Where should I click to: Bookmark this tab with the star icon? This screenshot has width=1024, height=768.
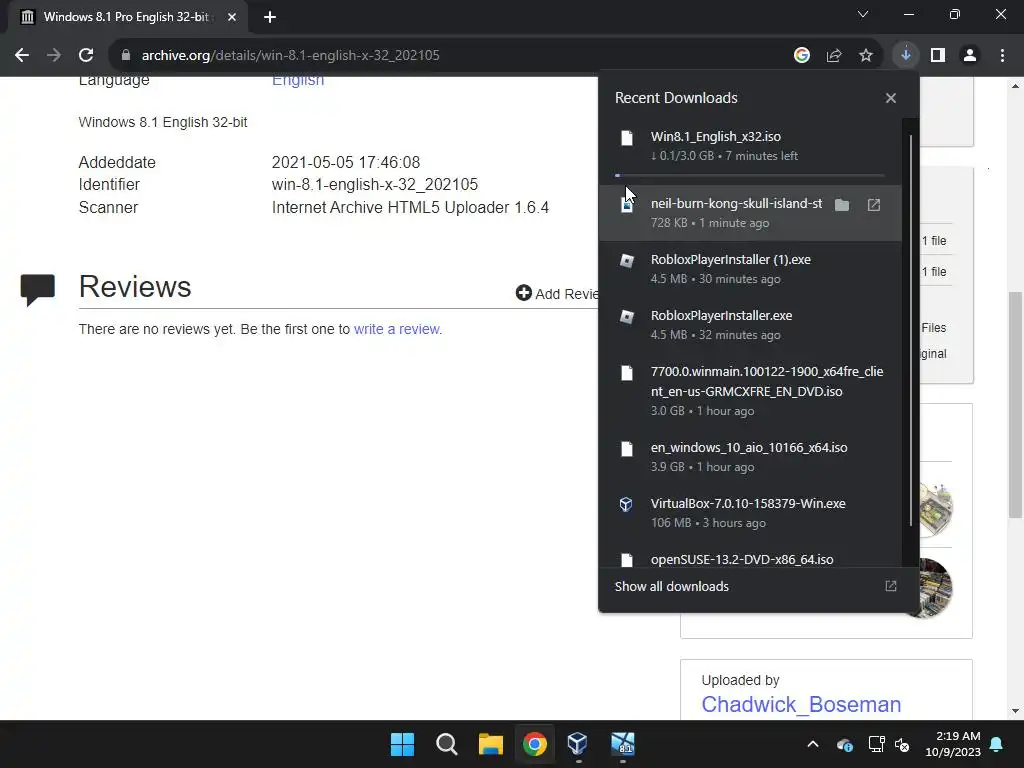click(x=865, y=56)
